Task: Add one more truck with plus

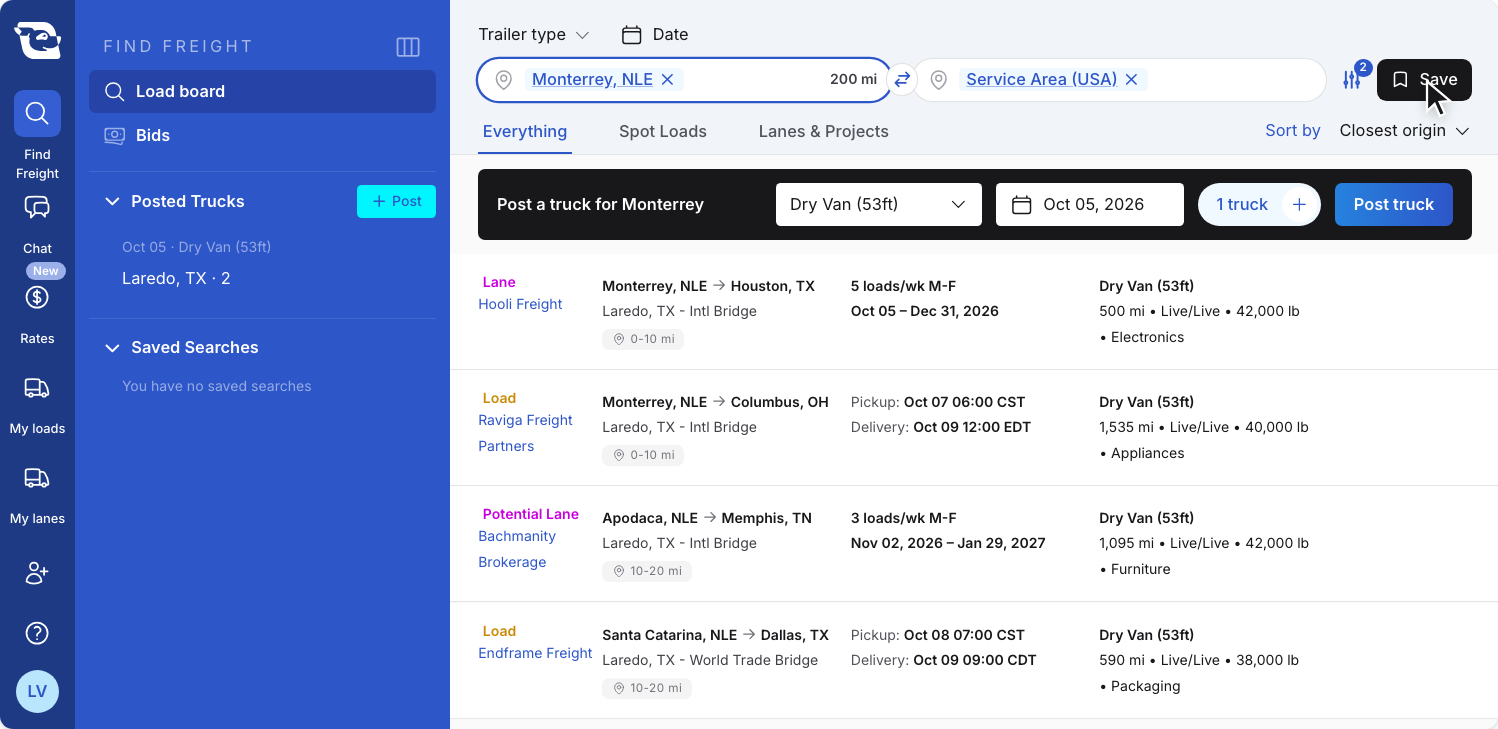Action: [x=1299, y=204]
